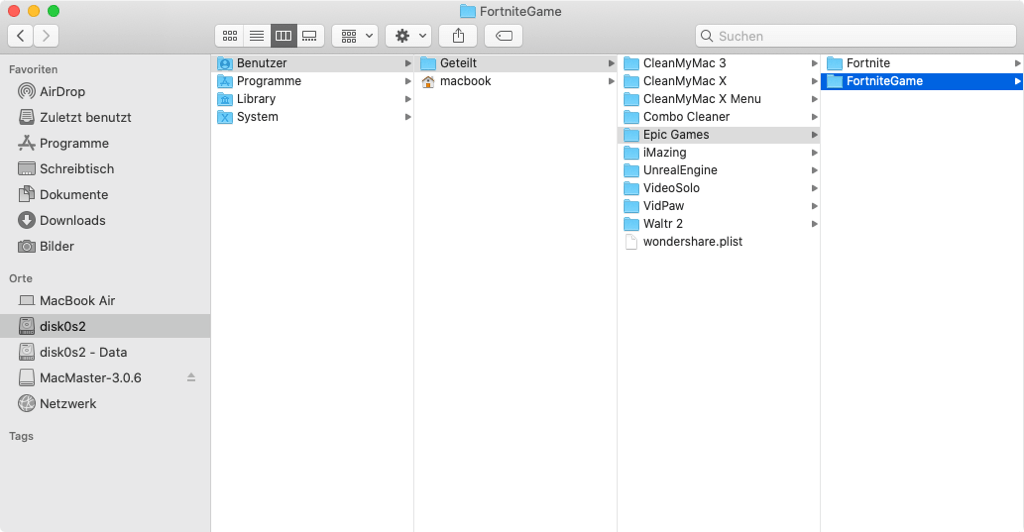The height and width of the screenshot is (532, 1024).
Task: Switch to list view
Action: coord(257,36)
